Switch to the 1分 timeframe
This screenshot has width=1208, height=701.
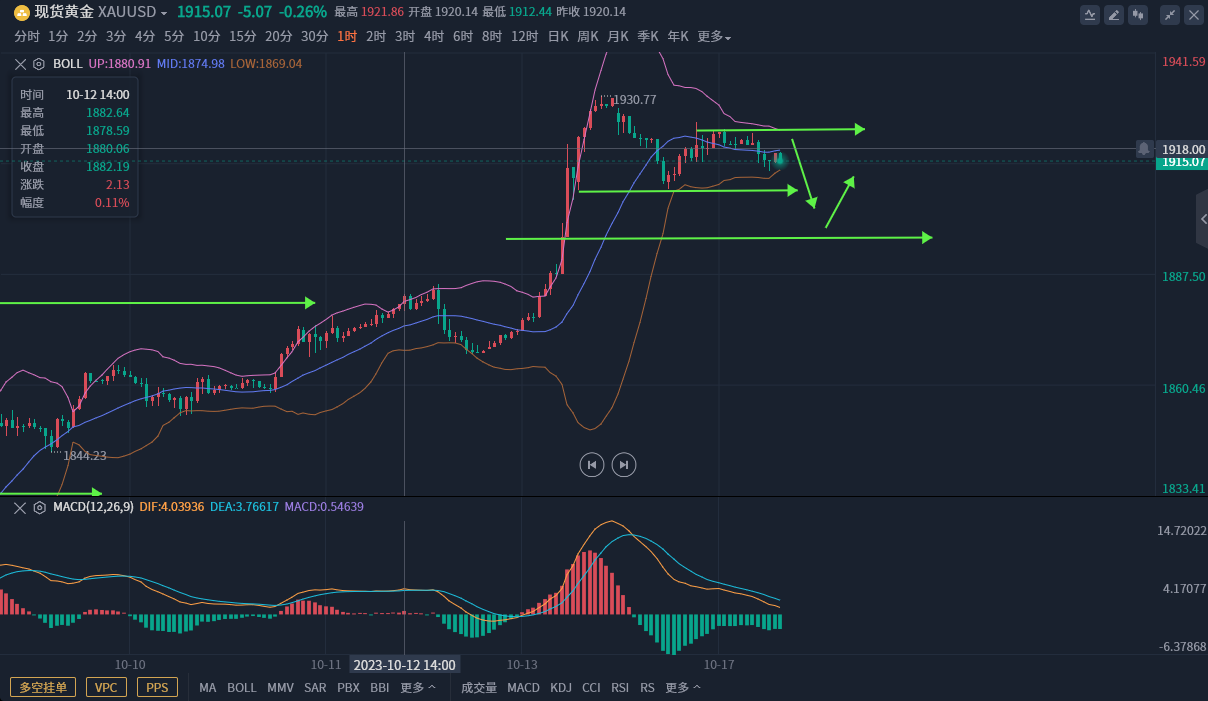[58, 36]
